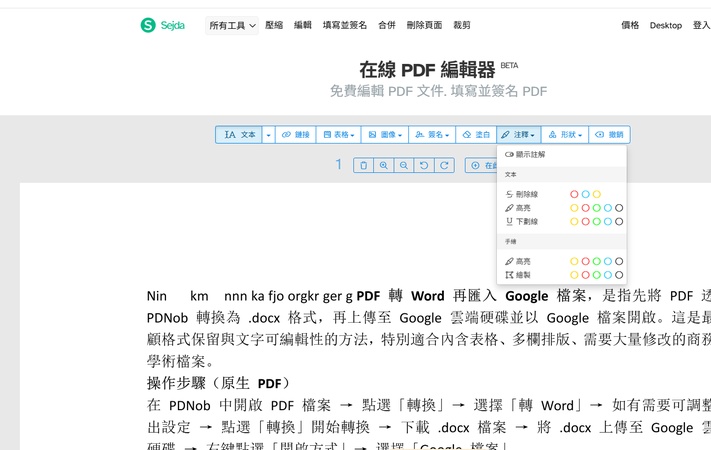Screen dimensions: 711x450
Task: Choose the 繪製 draw option
Action: tap(518, 275)
